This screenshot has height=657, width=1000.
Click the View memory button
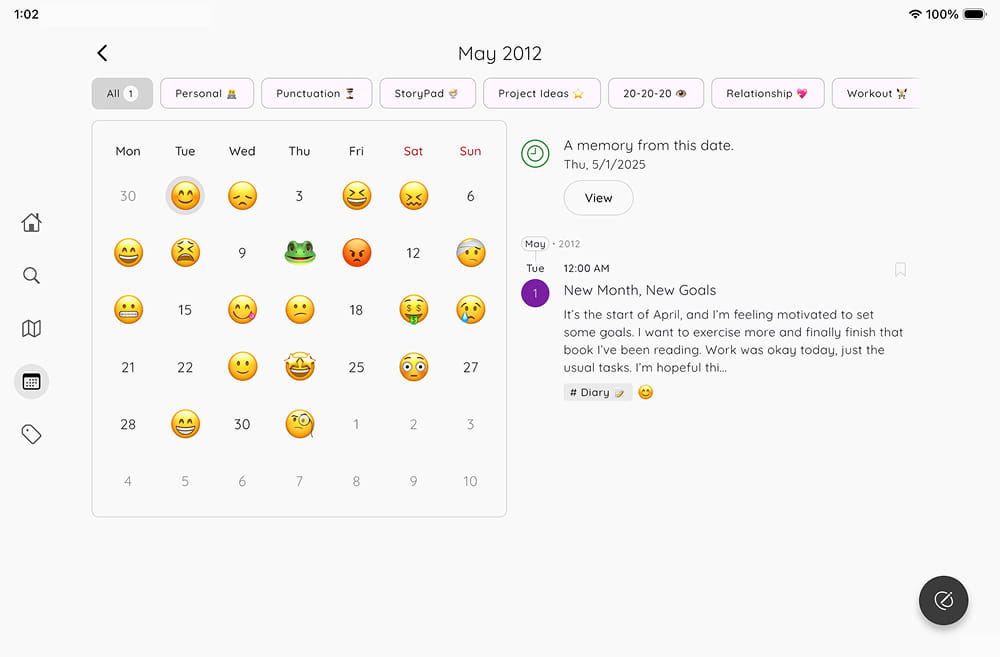tap(598, 198)
